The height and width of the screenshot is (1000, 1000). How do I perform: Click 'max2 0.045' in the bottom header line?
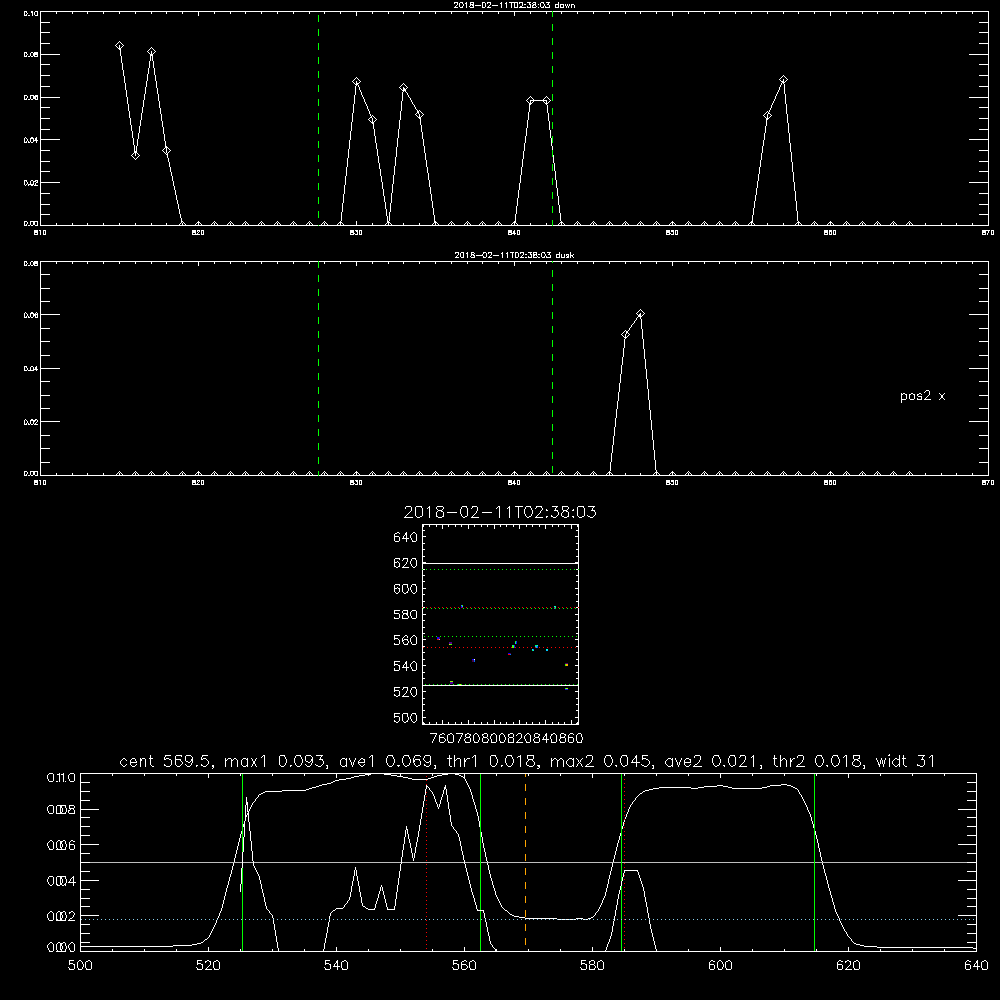pyautogui.click(x=603, y=761)
